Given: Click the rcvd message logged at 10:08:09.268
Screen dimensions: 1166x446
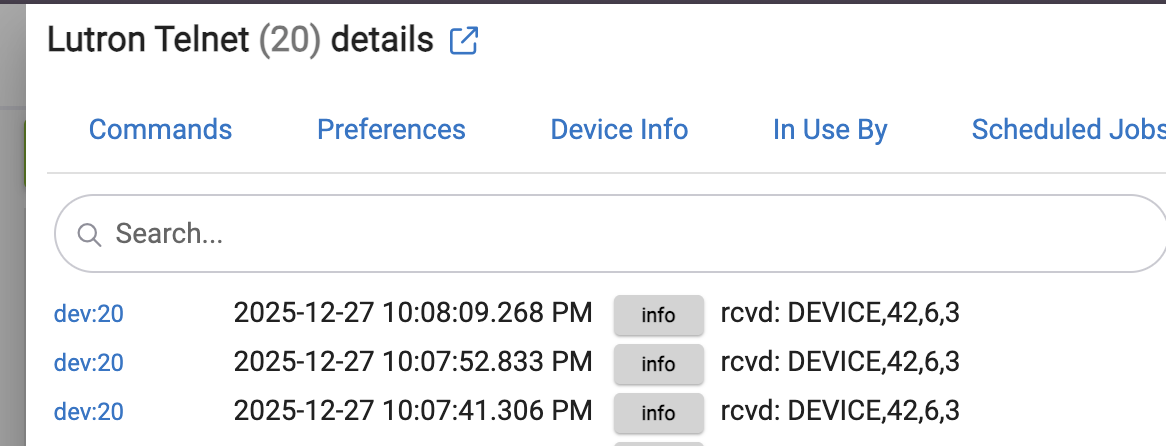Looking at the screenshot, I should coord(840,314).
